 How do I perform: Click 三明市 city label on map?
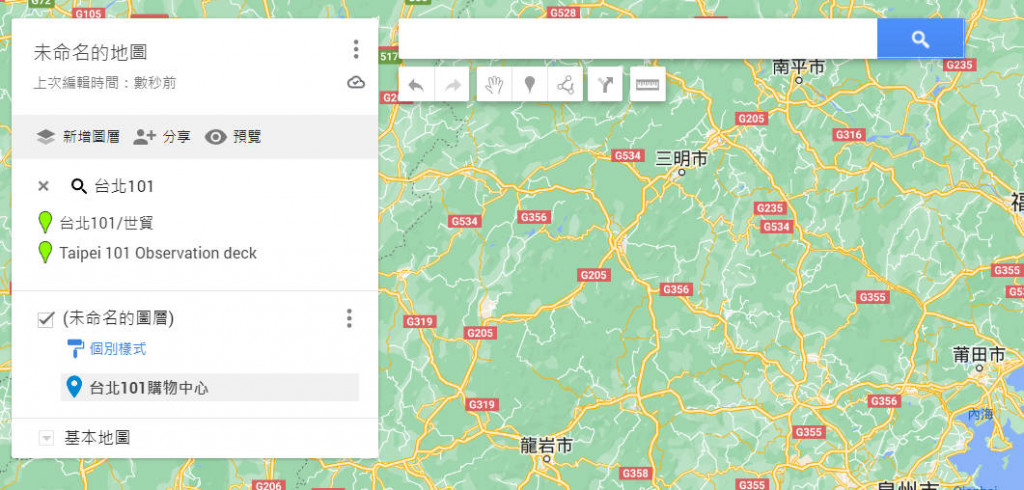click(681, 159)
